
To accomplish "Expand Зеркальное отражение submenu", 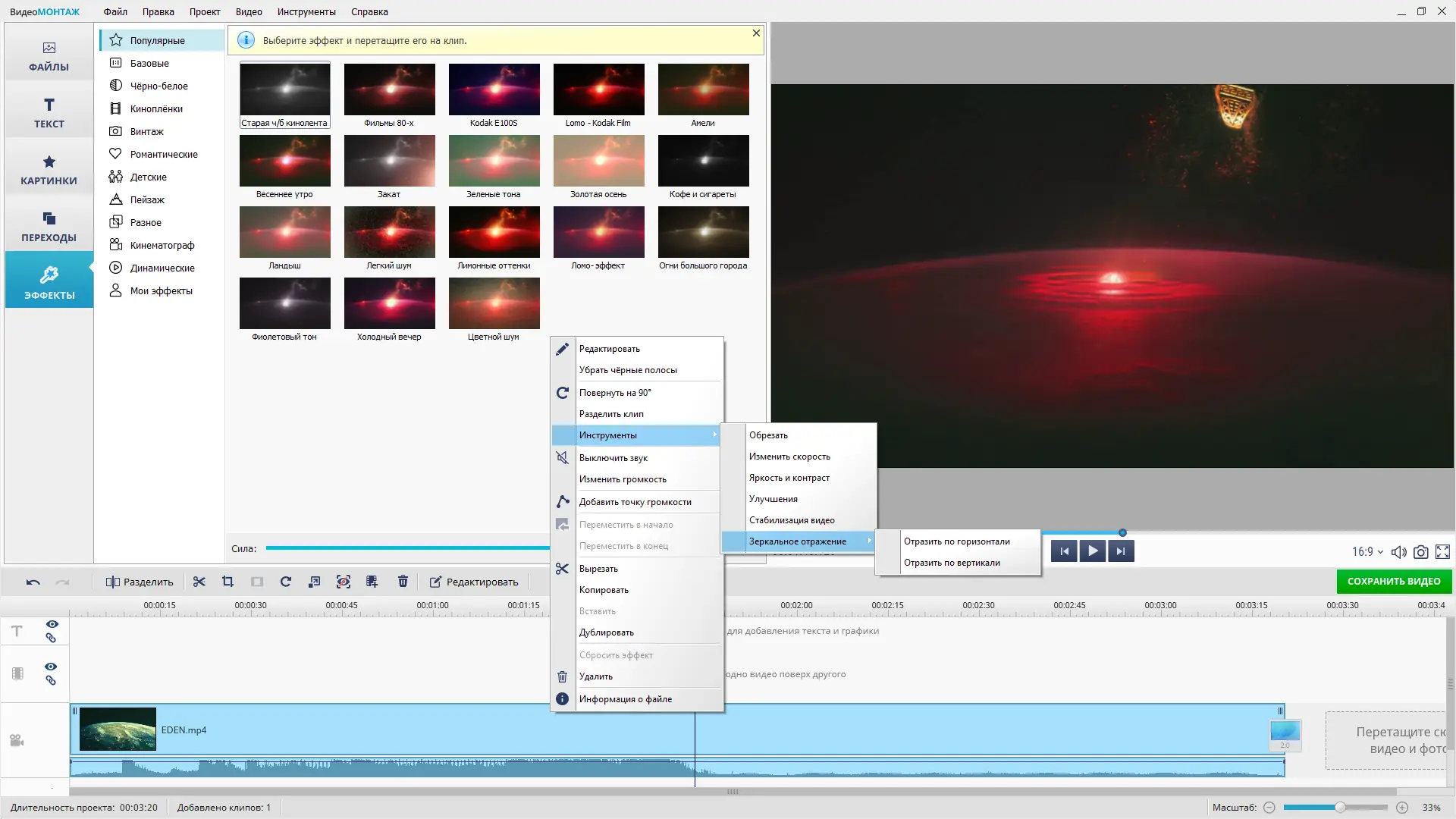I will coord(798,541).
